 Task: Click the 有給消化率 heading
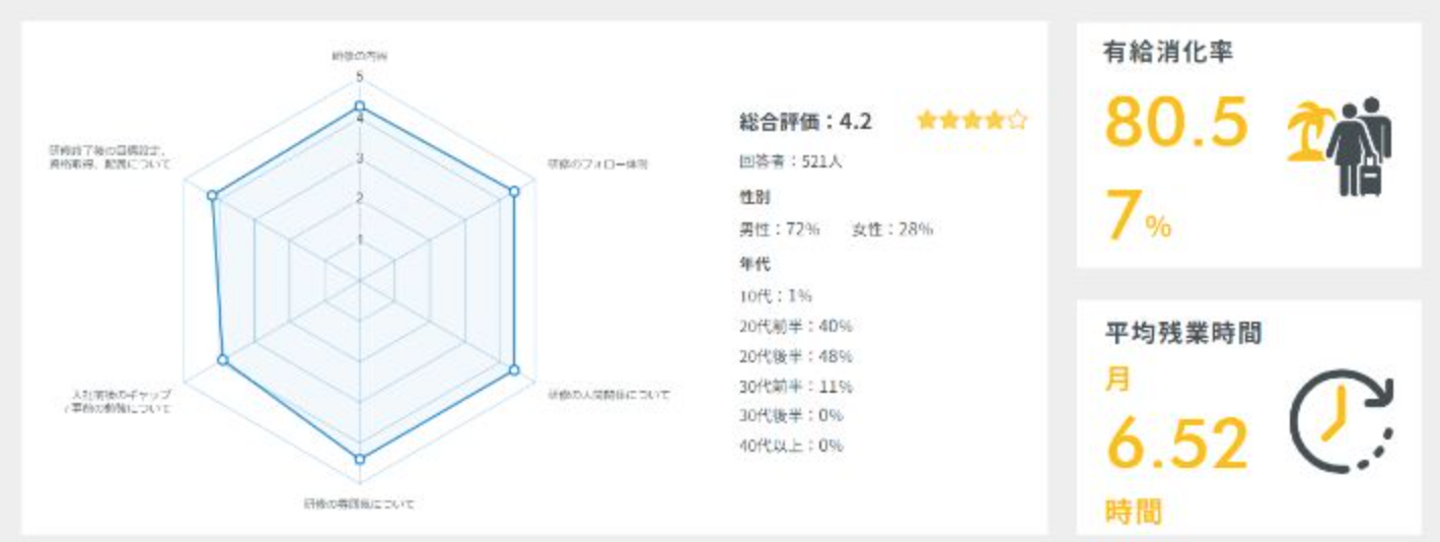coord(1167,52)
